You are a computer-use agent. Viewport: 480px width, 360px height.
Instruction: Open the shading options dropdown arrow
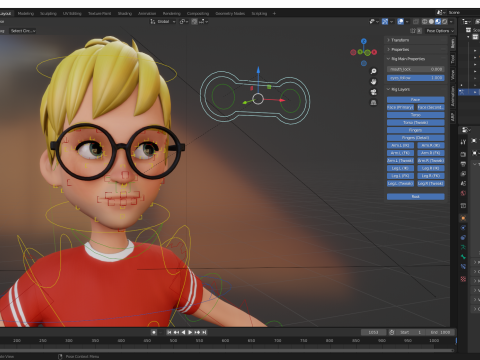click(451, 21)
